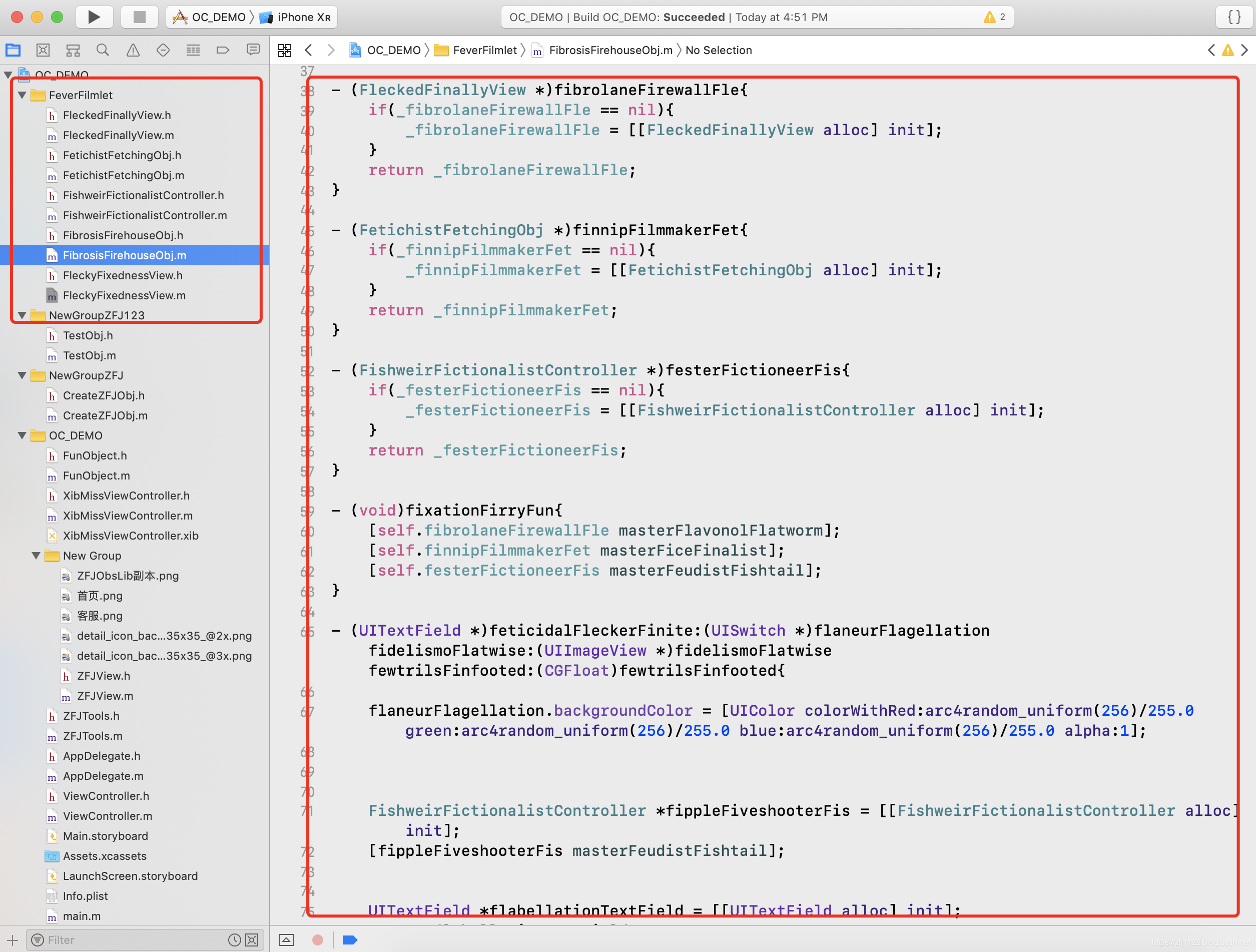Open ViewController.m in the navigator
Image resolution: width=1256 pixels, height=952 pixels.
click(x=107, y=816)
